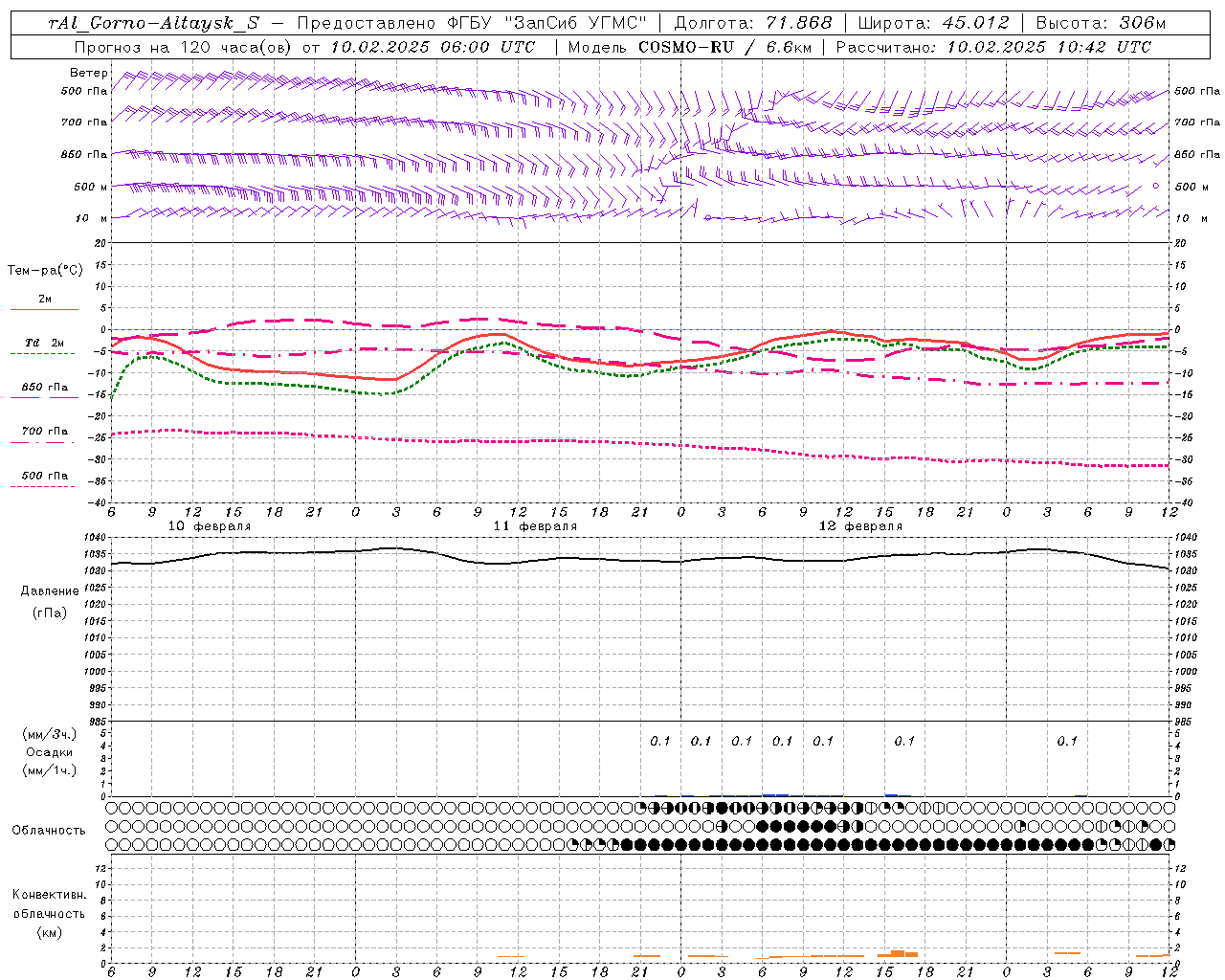1225x980 pixels.
Task: Click the Рассчитано 10.02.2025 10:42 UTC timestamp
Action: pos(993,47)
